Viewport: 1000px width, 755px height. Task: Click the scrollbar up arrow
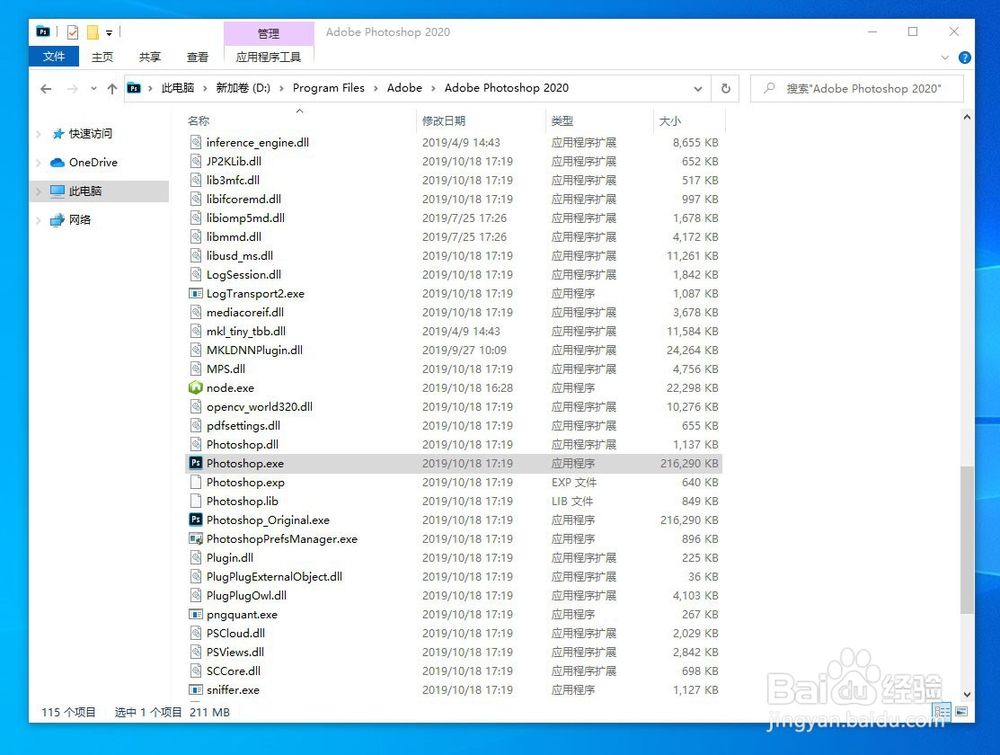(967, 117)
